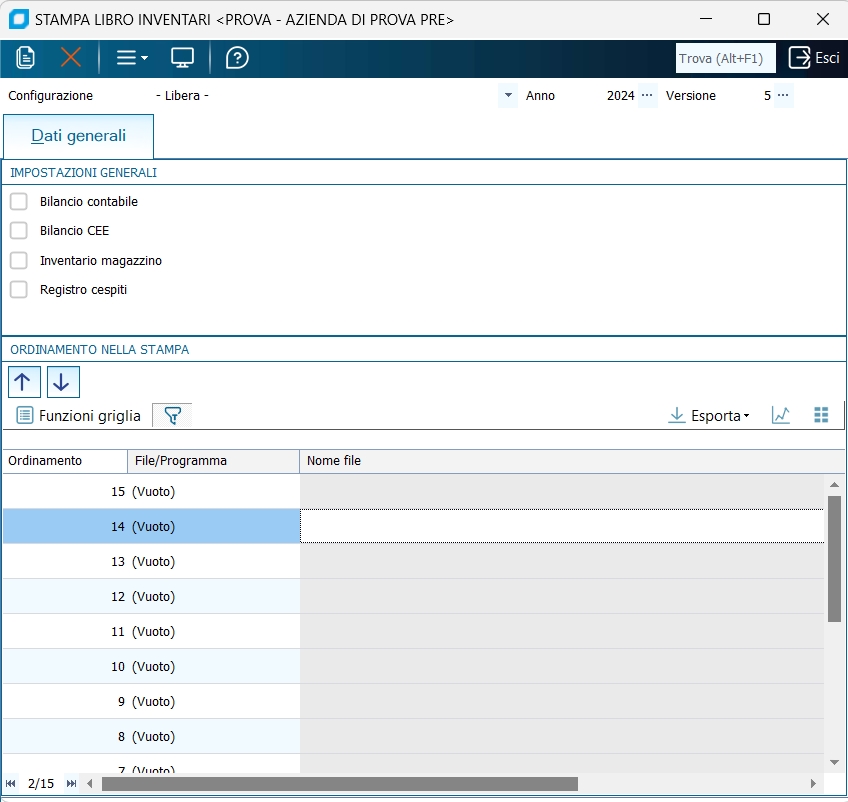Open the hamburger menu dropdown in toolbar
848x802 pixels.
(x=132, y=58)
